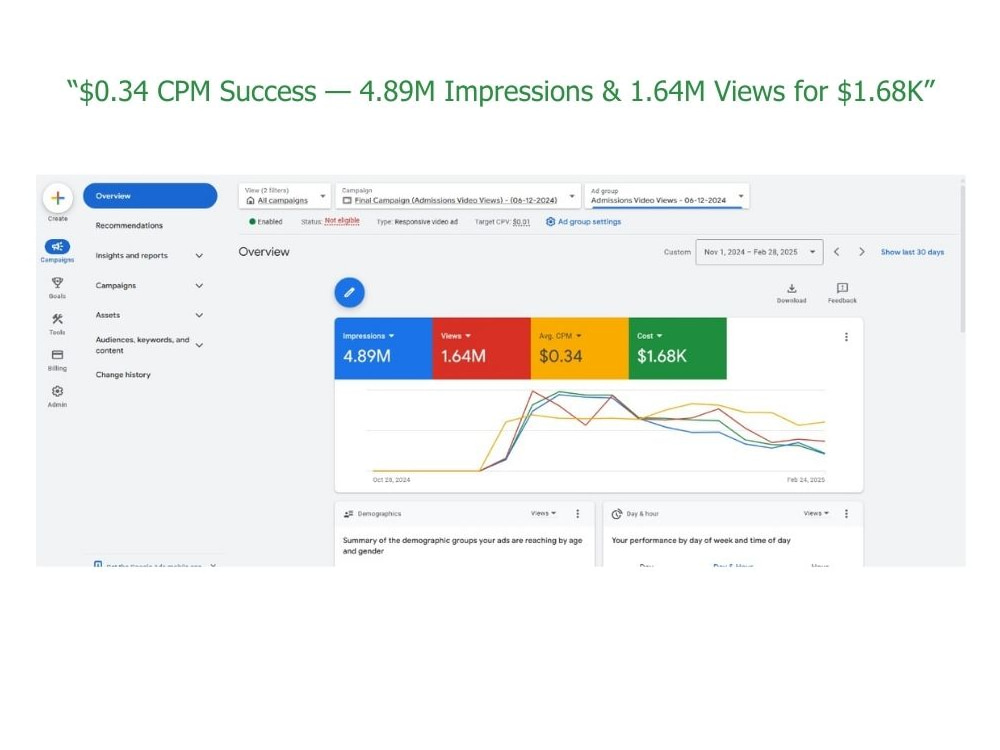1000x750 pixels.
Task: Open the date range dropdown
Action: [x=759, y=252]
